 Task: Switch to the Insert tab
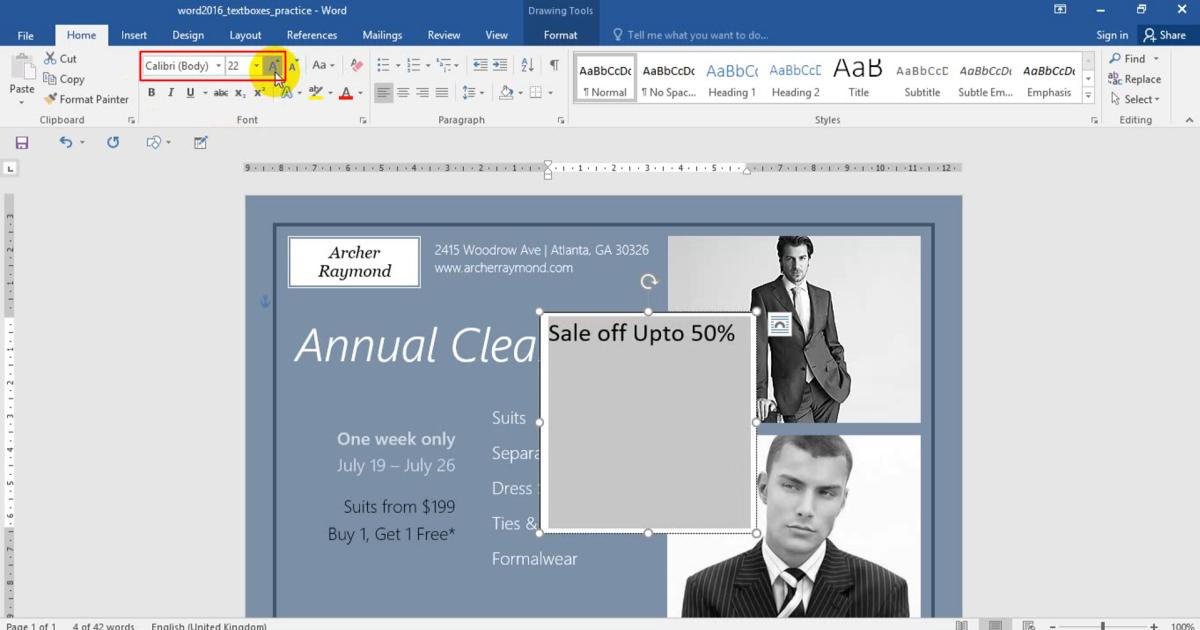(x=134, y=35)
